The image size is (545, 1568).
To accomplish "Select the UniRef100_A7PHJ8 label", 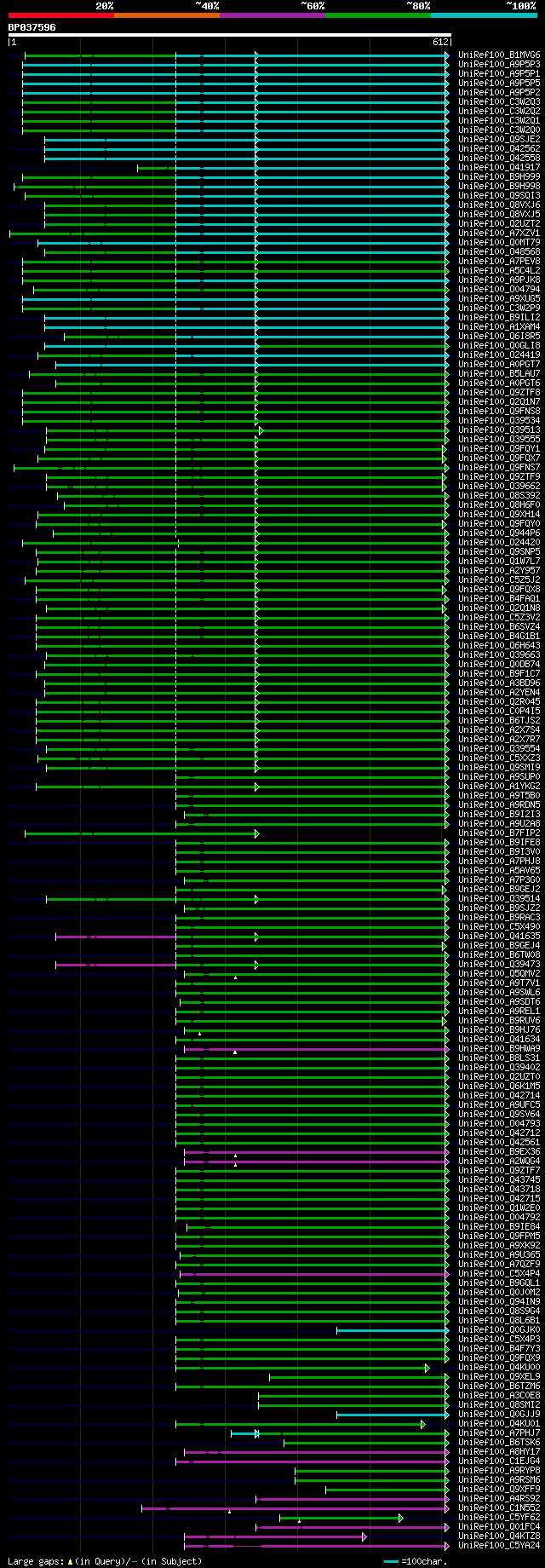I will [499, 861].
